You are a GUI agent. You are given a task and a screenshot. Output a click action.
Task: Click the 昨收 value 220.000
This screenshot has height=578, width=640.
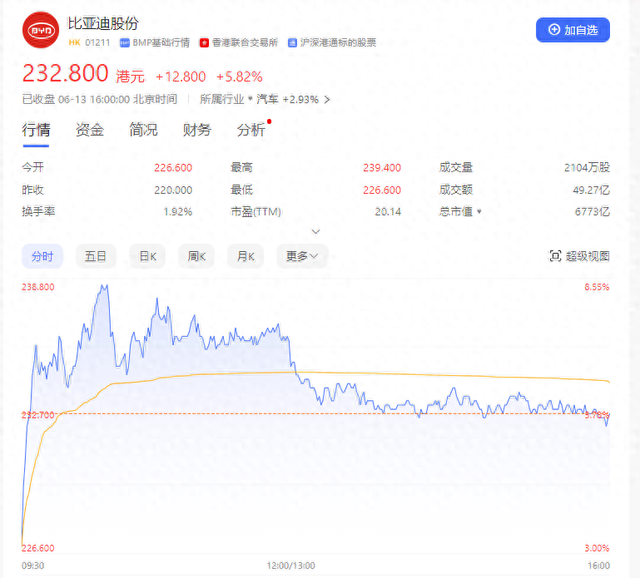[173, 190]
